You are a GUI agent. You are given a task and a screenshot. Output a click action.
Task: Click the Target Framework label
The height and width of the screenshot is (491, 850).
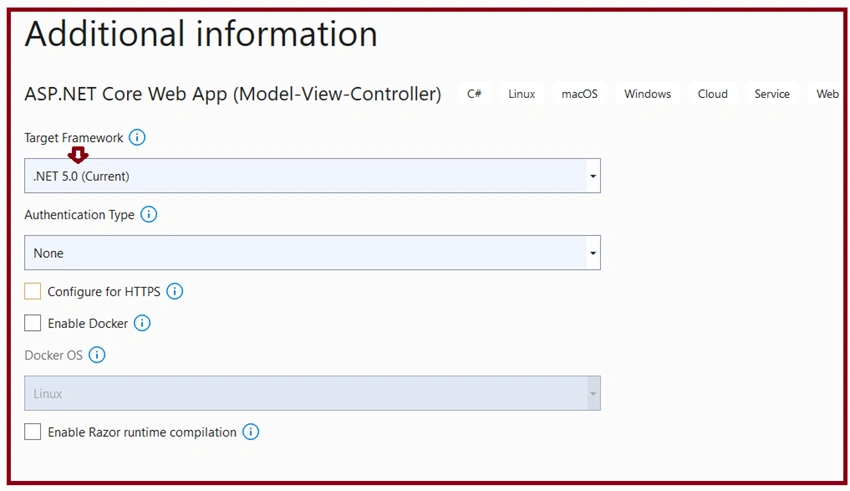(x=74, y=138)
